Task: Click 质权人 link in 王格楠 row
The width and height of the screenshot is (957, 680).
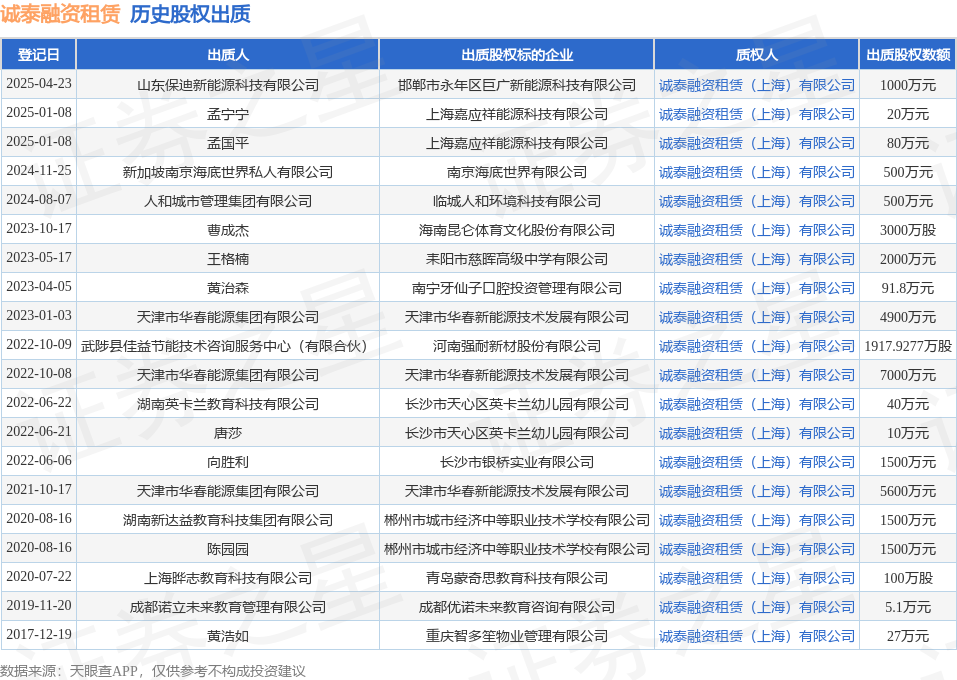Action: 756,259
